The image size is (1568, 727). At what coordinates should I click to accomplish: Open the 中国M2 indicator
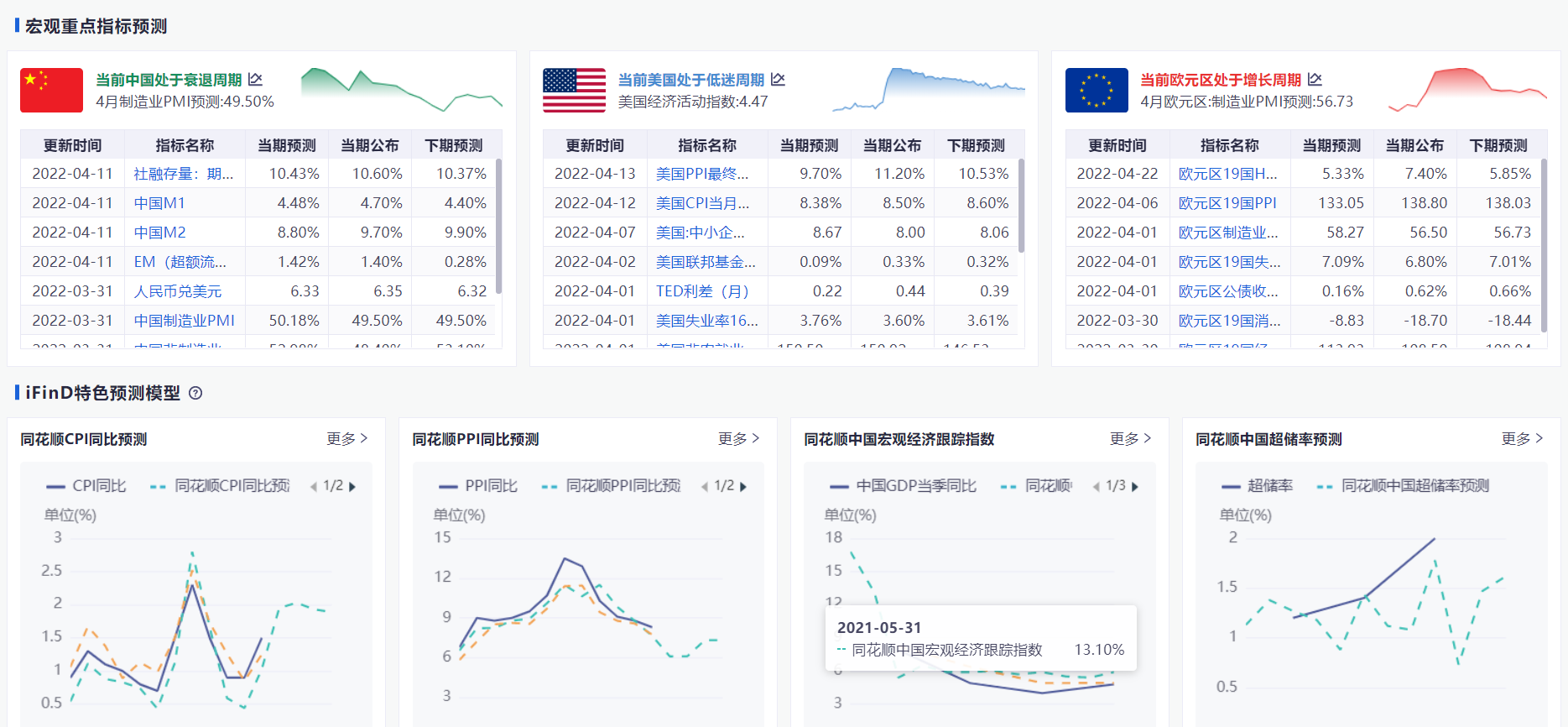159,233
